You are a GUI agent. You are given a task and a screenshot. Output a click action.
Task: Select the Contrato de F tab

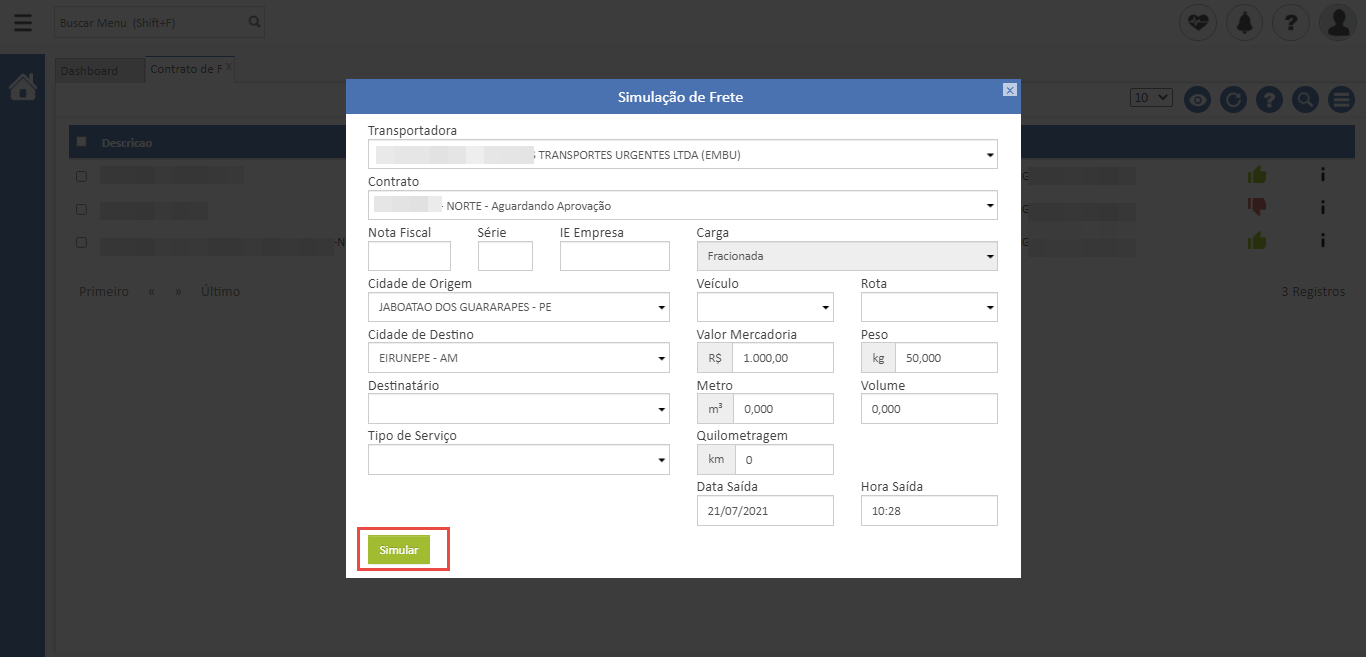(186, 69)
